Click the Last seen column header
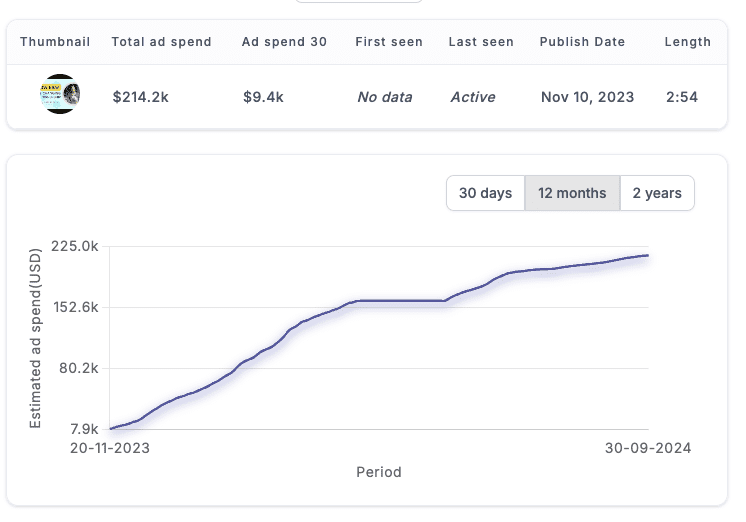This screenshot has width=746, height=522. pyautogui.click(x=481, y=42)
